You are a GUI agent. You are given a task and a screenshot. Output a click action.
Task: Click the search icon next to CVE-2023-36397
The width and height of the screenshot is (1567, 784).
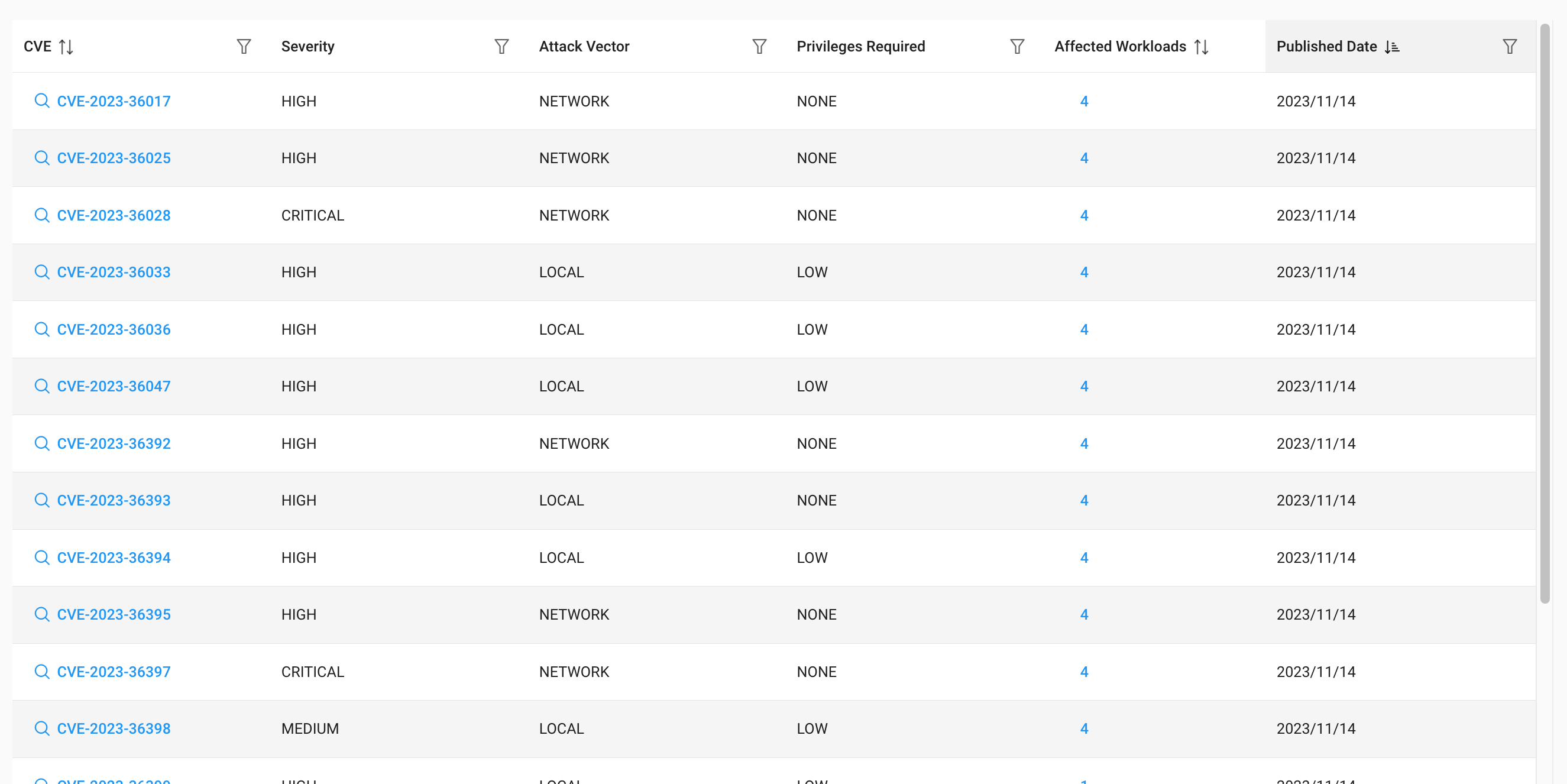click(41, 672)
